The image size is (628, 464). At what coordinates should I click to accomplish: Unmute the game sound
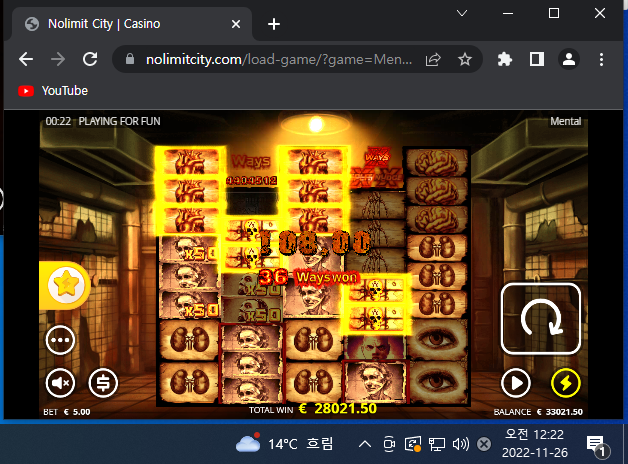click(60, 383)
